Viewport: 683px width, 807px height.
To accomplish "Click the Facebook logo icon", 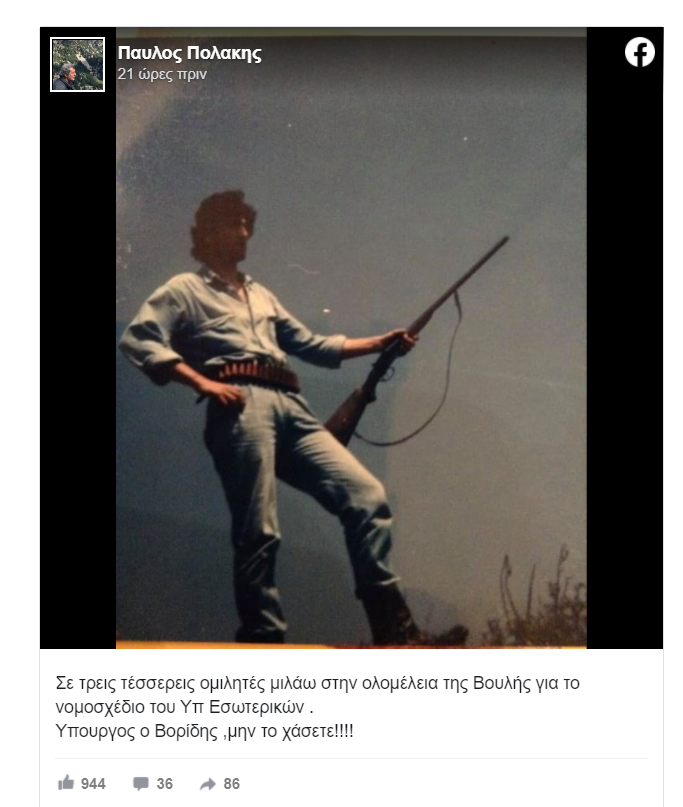I will pyautogui.click(x=640, y=52).
